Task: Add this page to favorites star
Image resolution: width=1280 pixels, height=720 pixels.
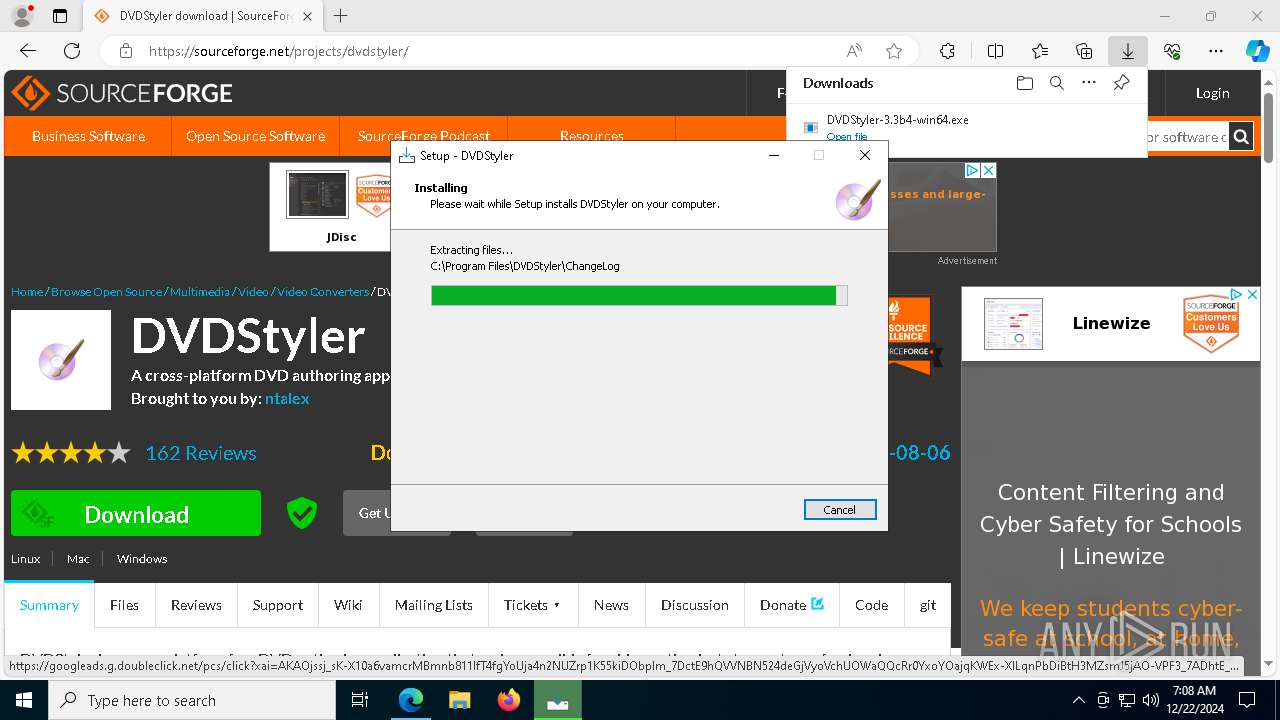Action: 894,51
